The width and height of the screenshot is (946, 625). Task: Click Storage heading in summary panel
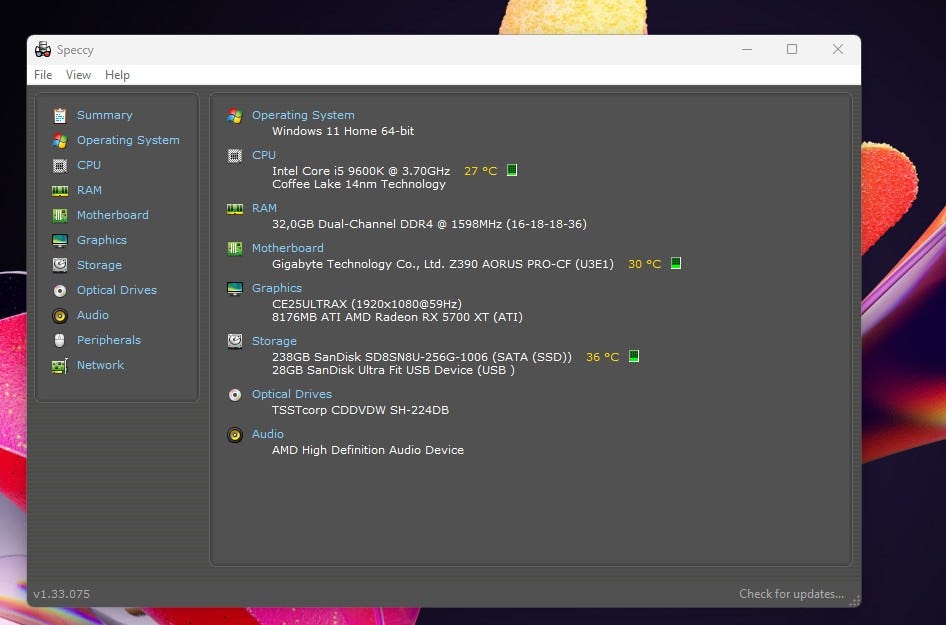pyautogui.click(x=275, y=341)
